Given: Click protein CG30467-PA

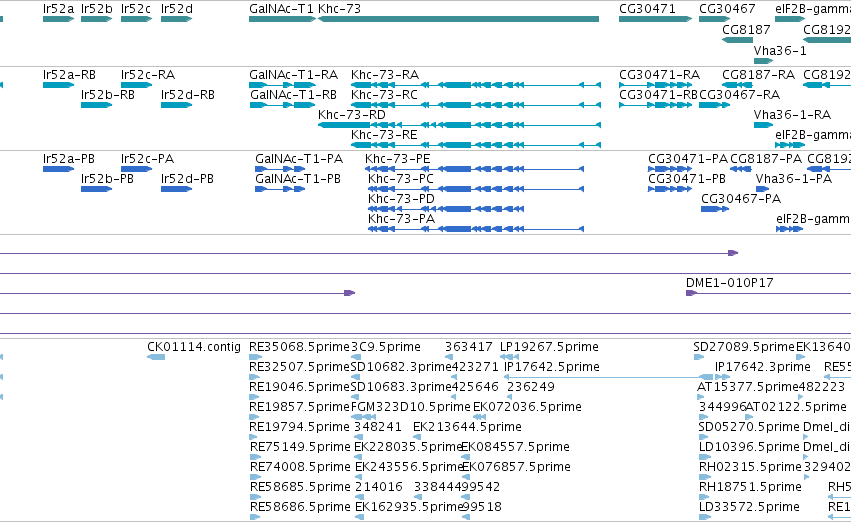Looking at the screenshot, I should [741, 199].
